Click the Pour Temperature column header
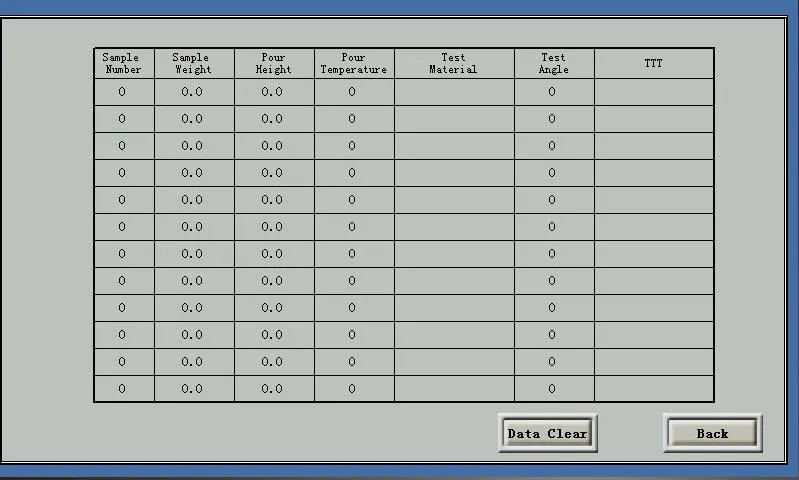 (353, 64)
